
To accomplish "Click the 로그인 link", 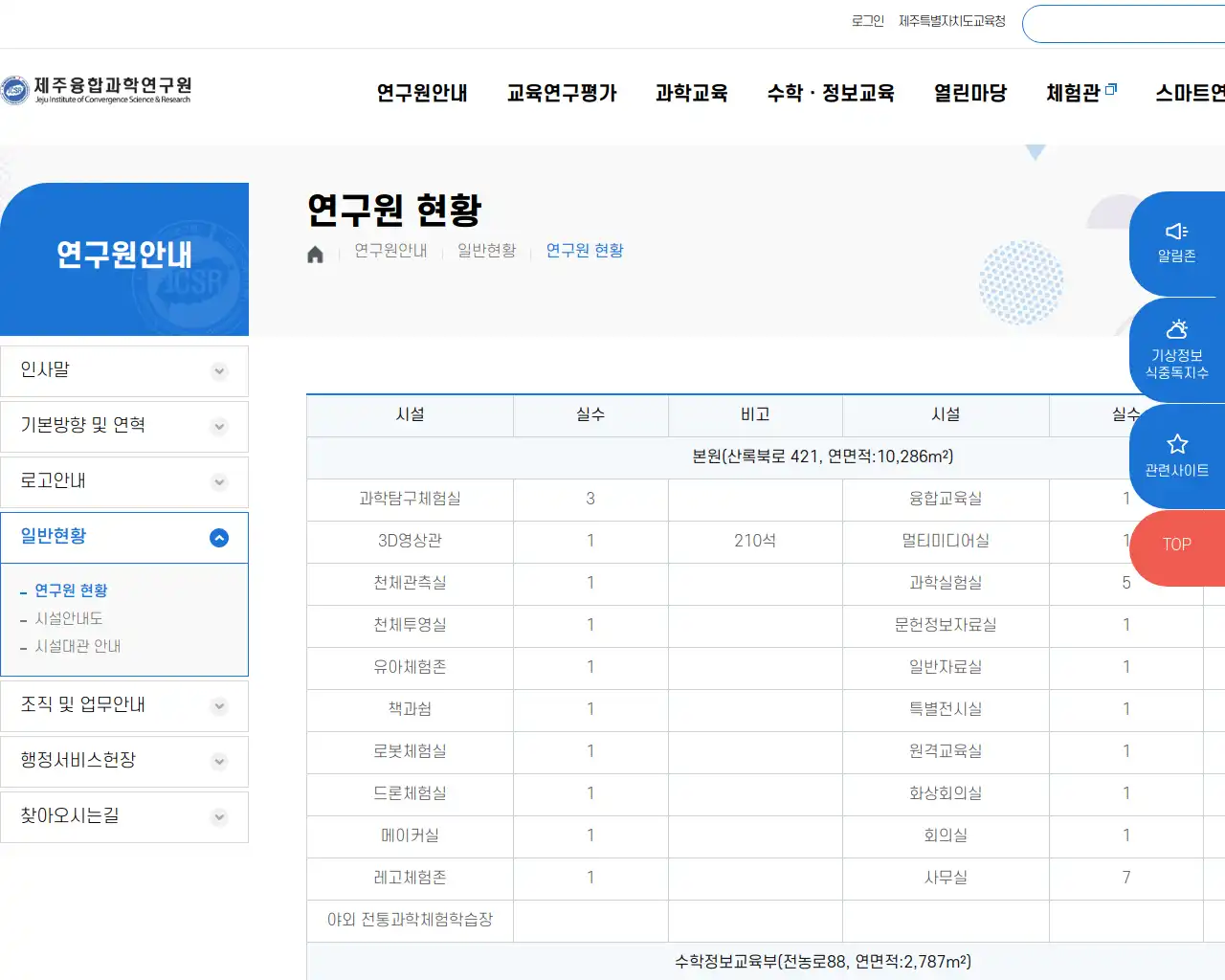I will 868,21.
